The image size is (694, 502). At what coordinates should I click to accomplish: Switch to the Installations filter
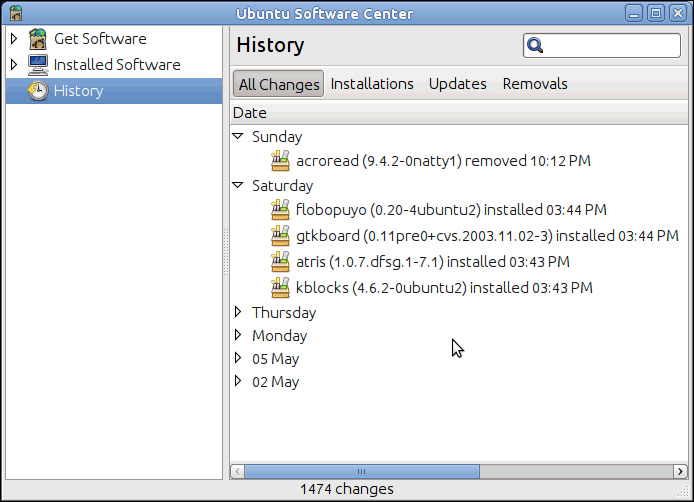point(372,84)
